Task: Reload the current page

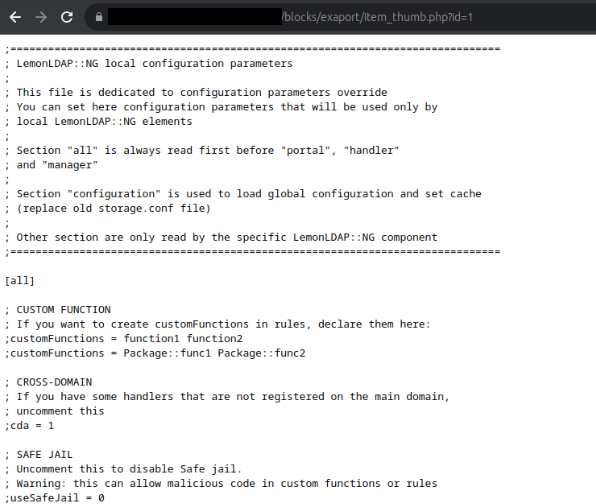Action: point(67,17)
